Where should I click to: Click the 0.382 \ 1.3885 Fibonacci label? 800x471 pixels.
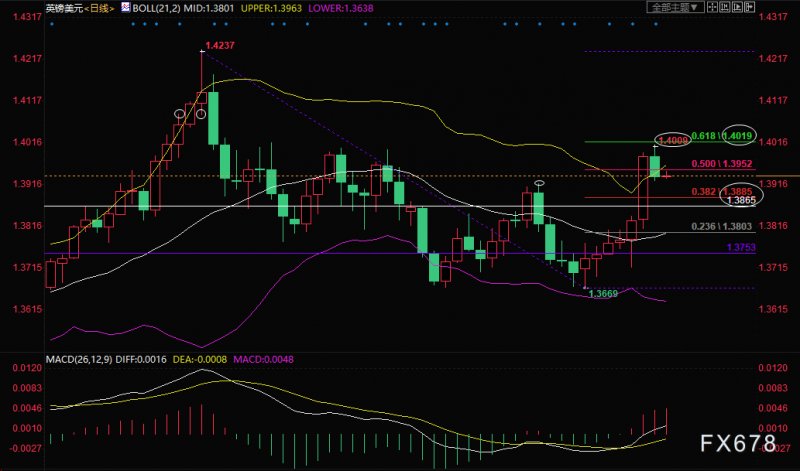pos(722,192)
